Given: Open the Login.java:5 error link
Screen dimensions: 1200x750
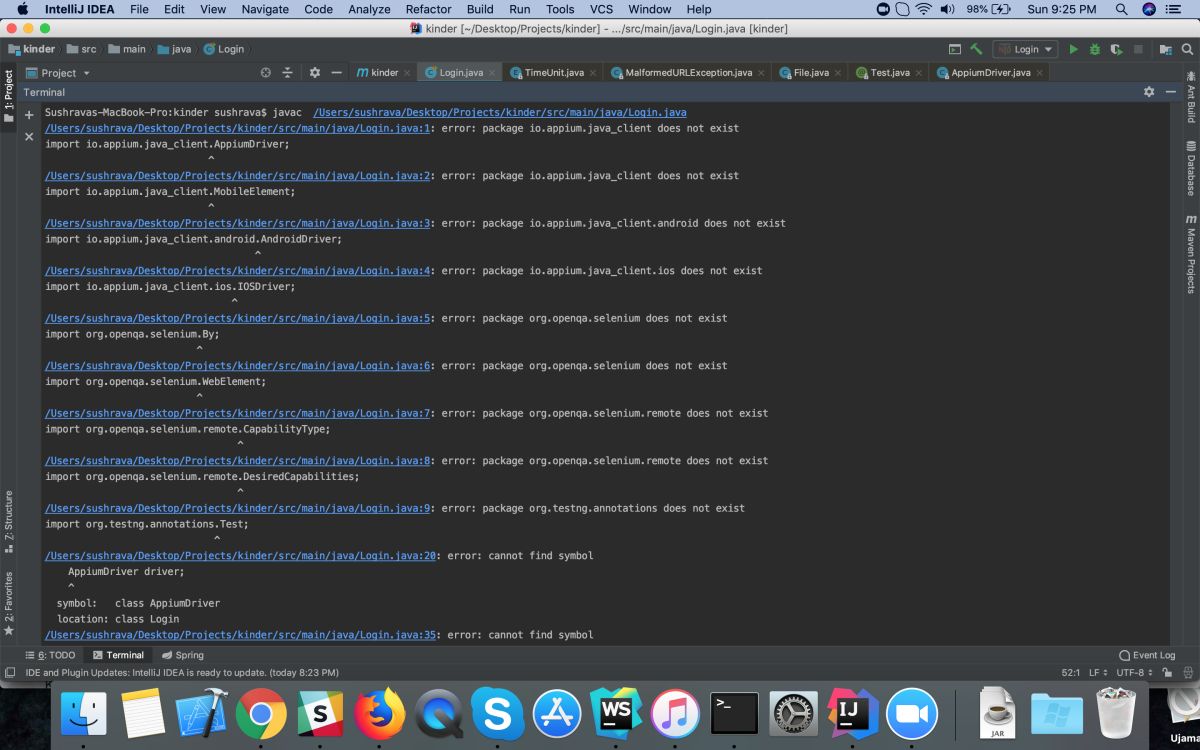Looking at the screenshot, I should (238, 318).
